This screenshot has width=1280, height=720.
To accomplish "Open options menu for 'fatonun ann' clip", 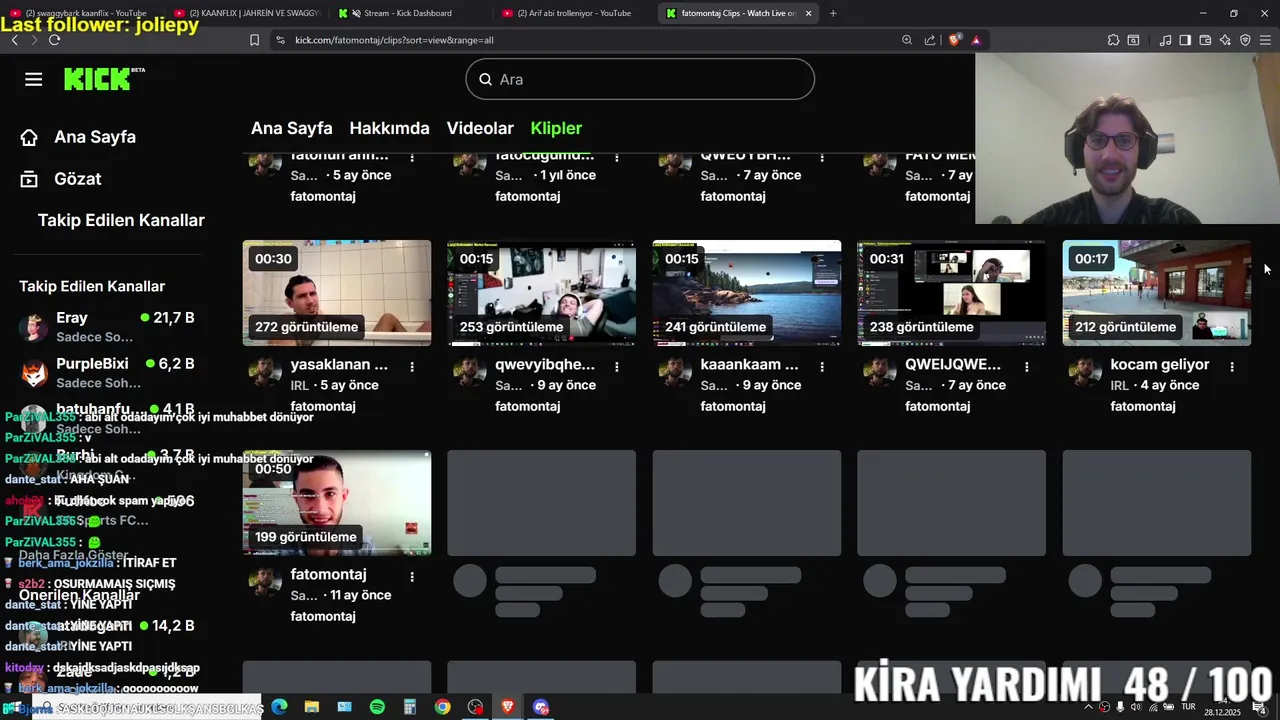I will tap(412, 158).
